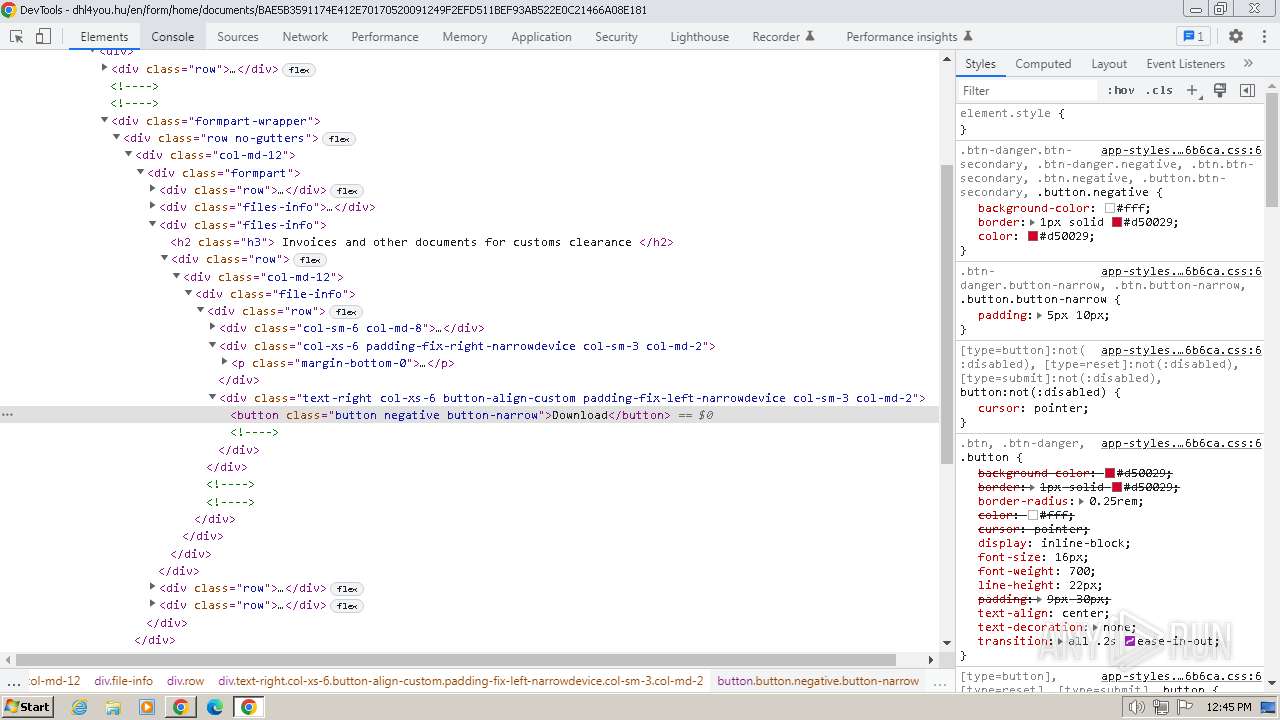Add a new style rule with plus icon
Image resolution: width=1280 pixels, height=720 pixels.
(x=1192, y=90)
